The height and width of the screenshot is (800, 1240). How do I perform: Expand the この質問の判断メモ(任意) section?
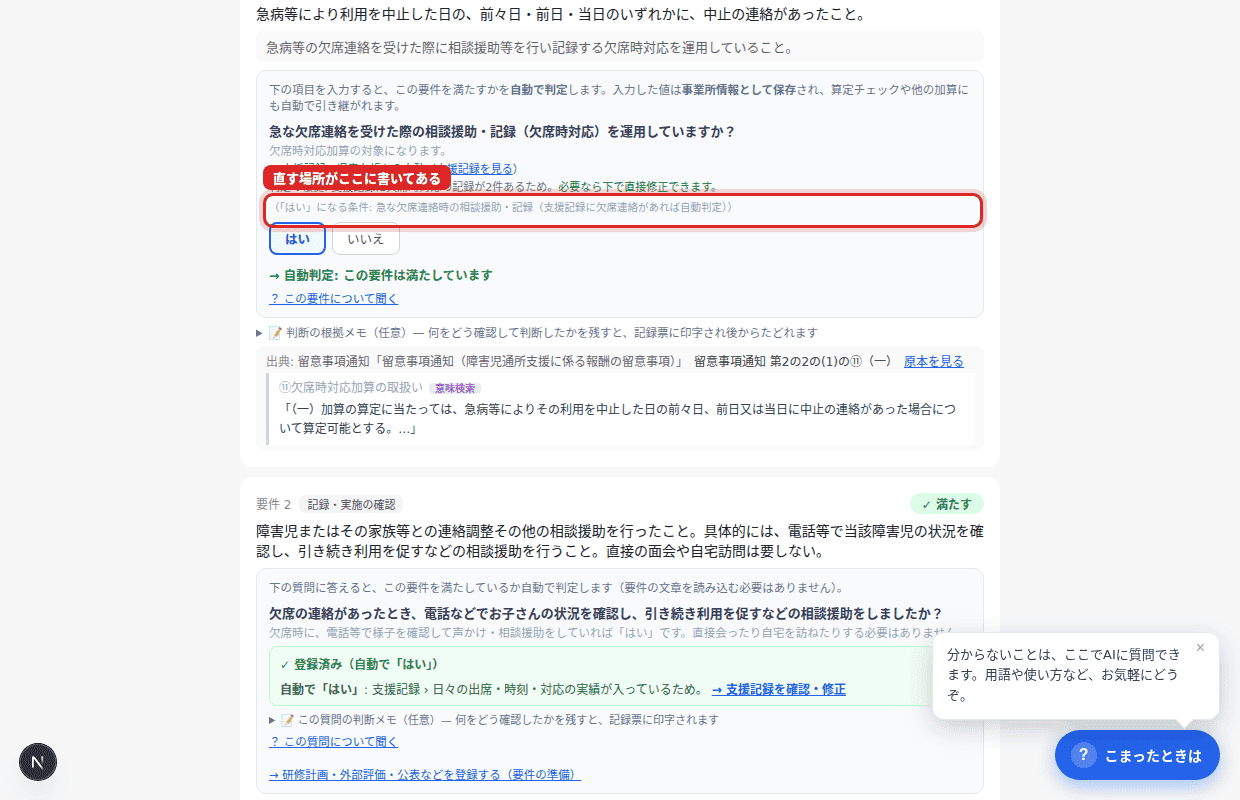[x=494, y=719]
